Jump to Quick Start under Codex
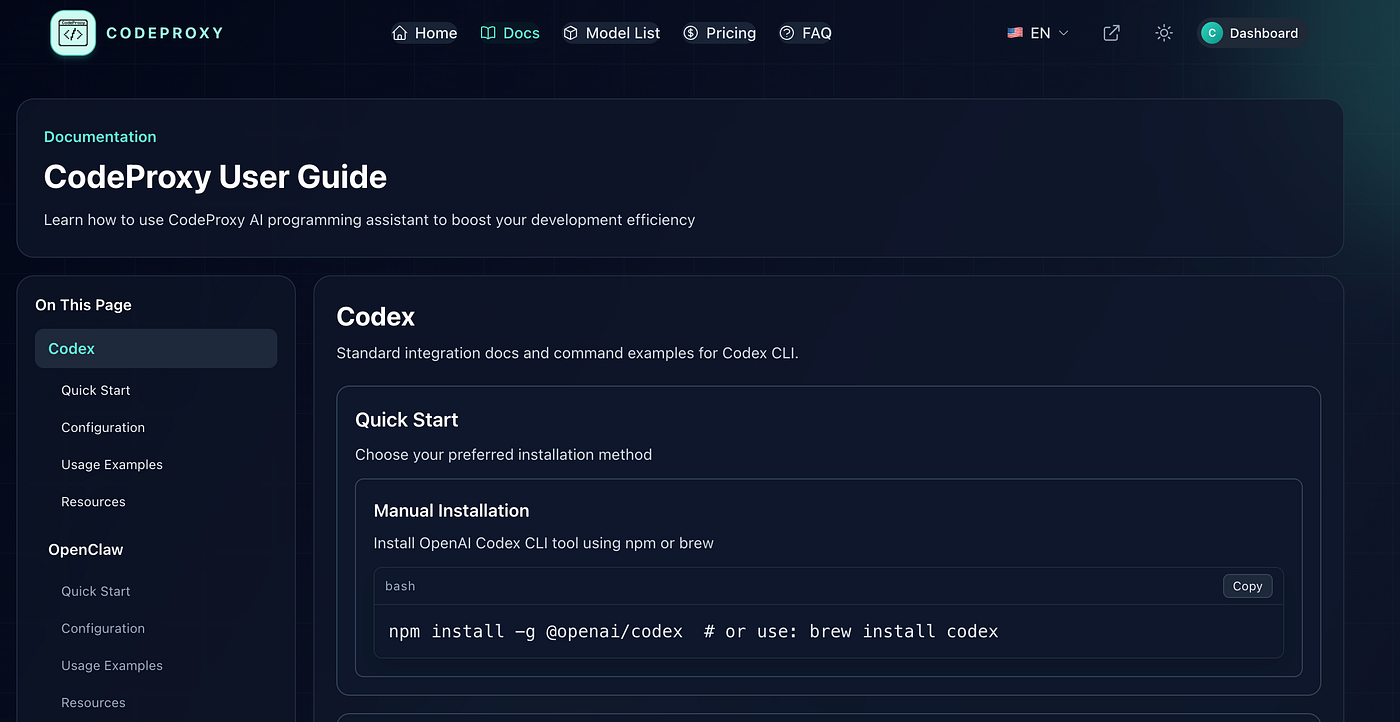 coord(96,390)
